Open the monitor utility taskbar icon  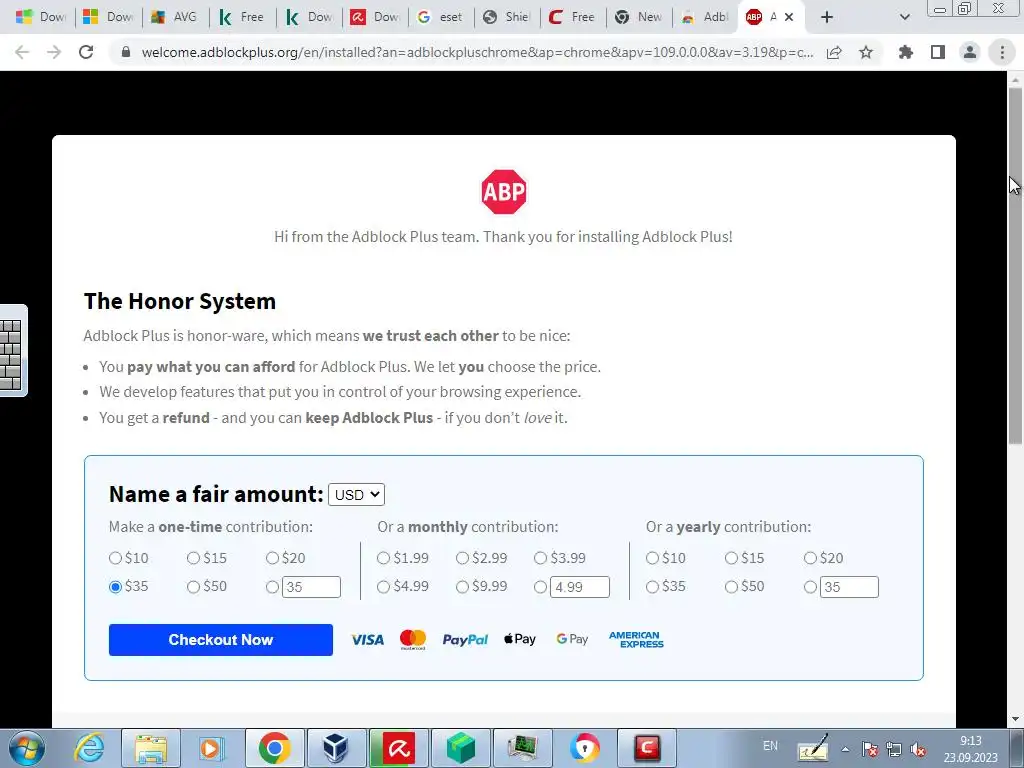(x=522, y=748)
